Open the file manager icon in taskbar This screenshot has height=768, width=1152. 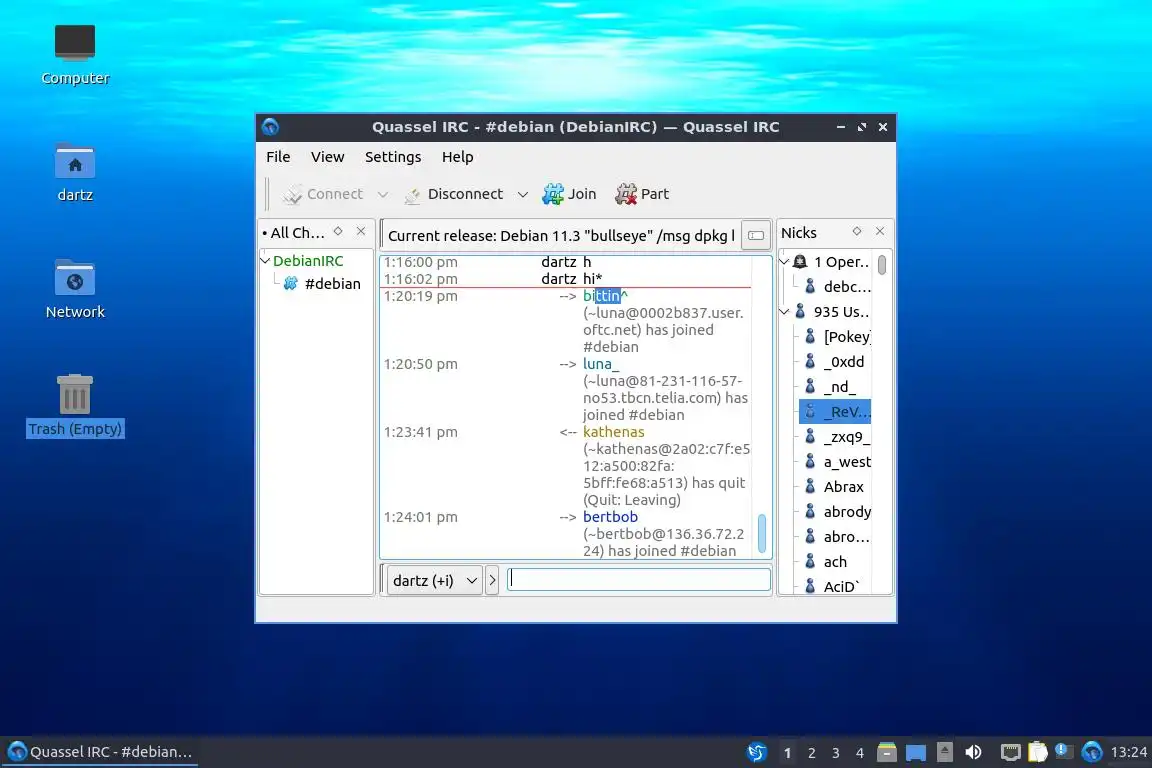(x=887, y=752)
